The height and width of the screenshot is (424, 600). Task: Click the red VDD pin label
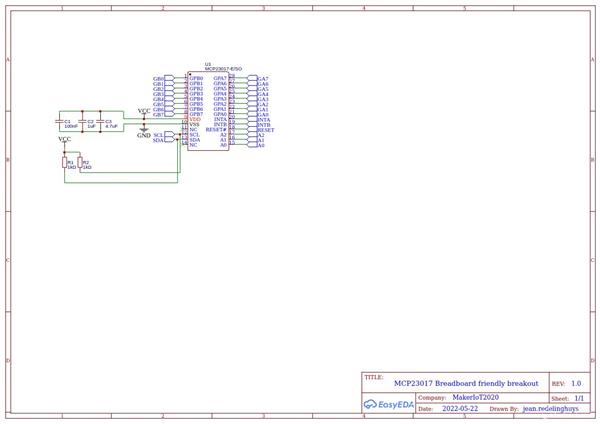(x=195, y=119)
